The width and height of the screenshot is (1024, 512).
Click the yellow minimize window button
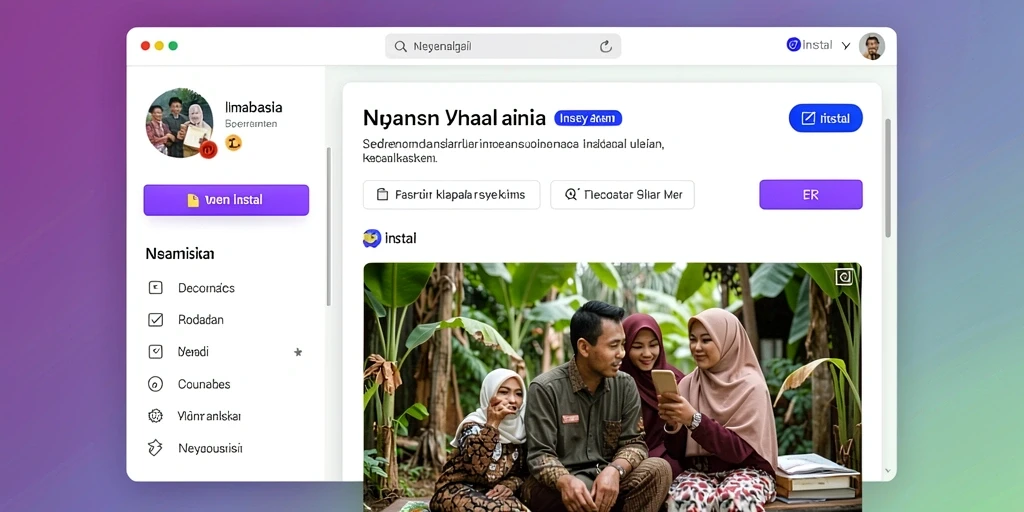pyautogui.click(x=159, y=46)
